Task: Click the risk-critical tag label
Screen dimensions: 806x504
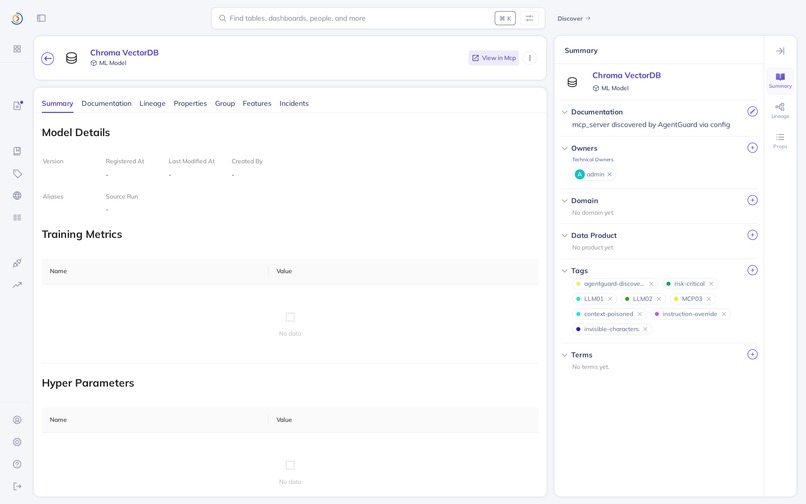Action: (x=689, y=284)
